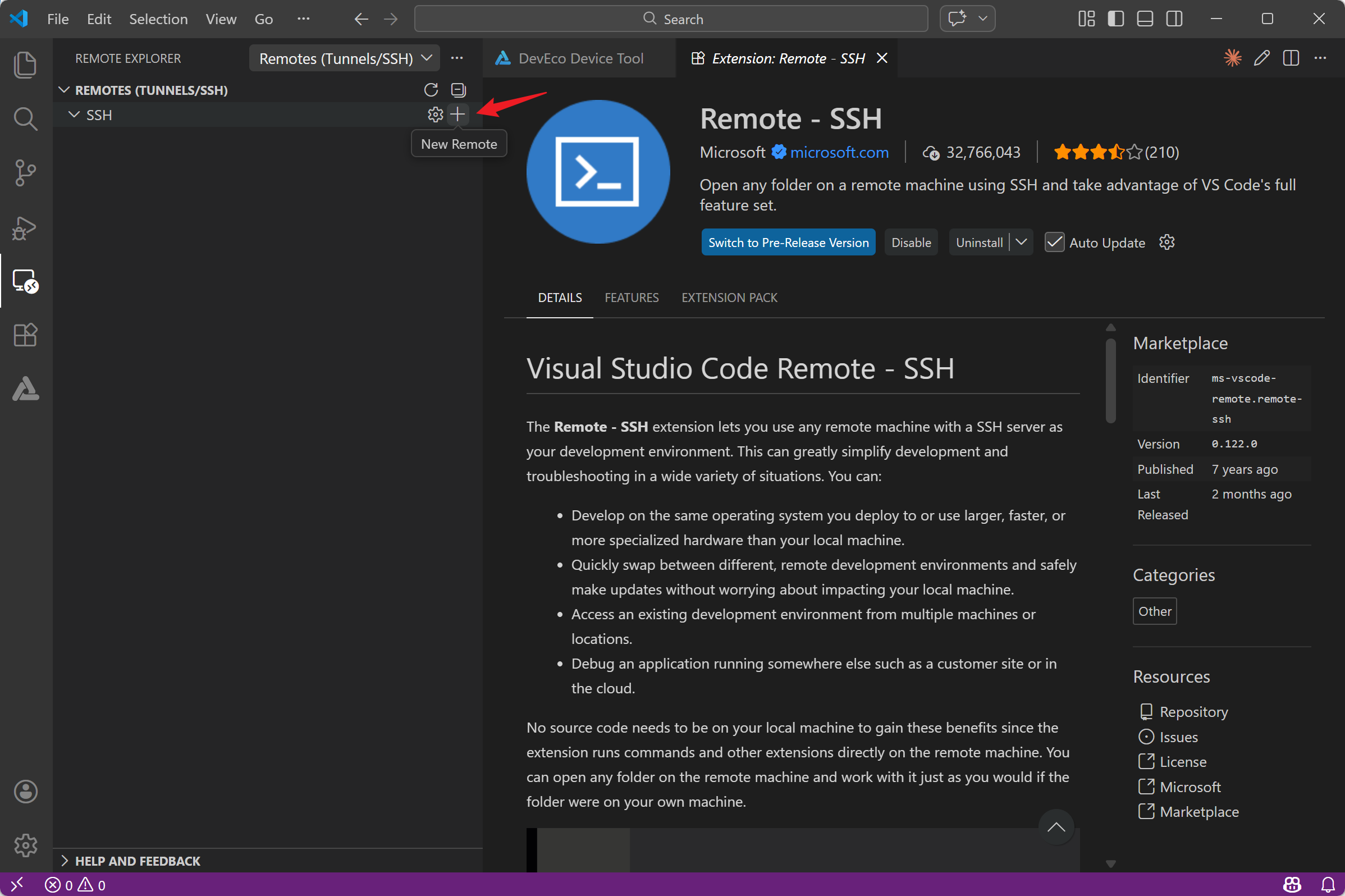Collapse all in Remotes section
Viewport: 1345px width, 896px height.
pos(458,90)
